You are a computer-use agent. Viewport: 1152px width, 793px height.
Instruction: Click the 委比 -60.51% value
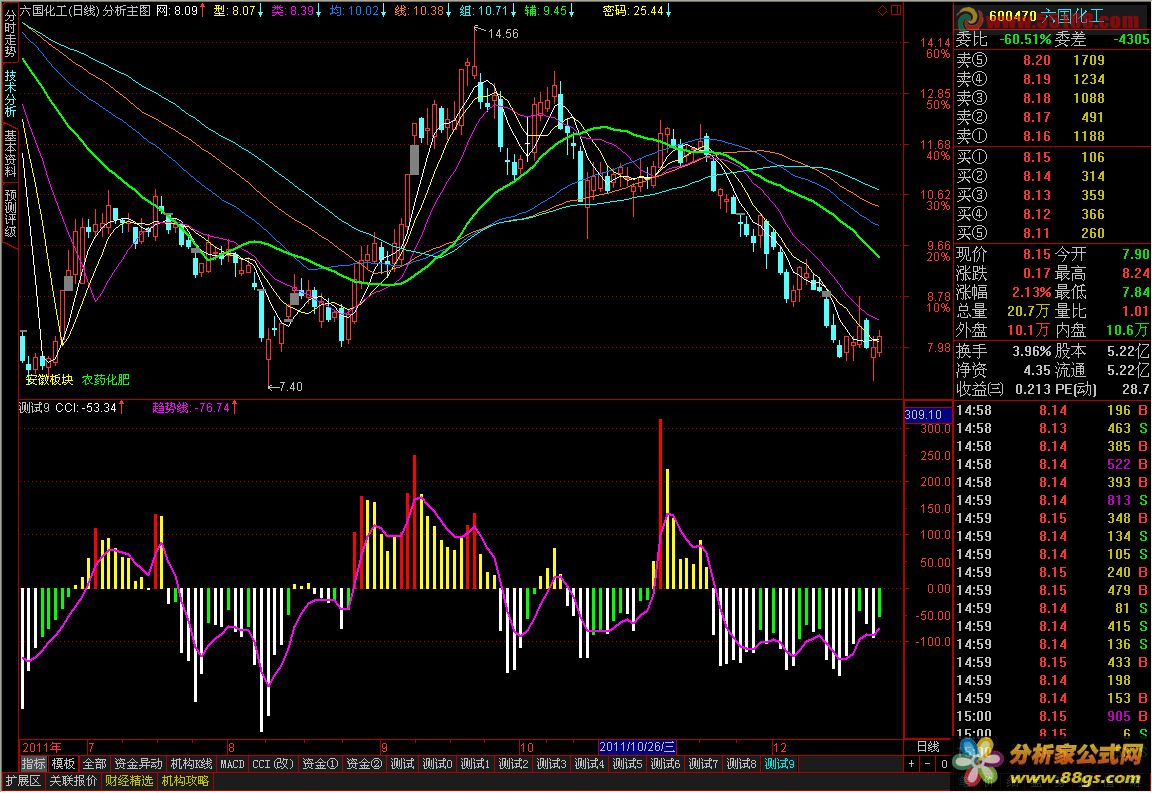[x=1026, y=39]
